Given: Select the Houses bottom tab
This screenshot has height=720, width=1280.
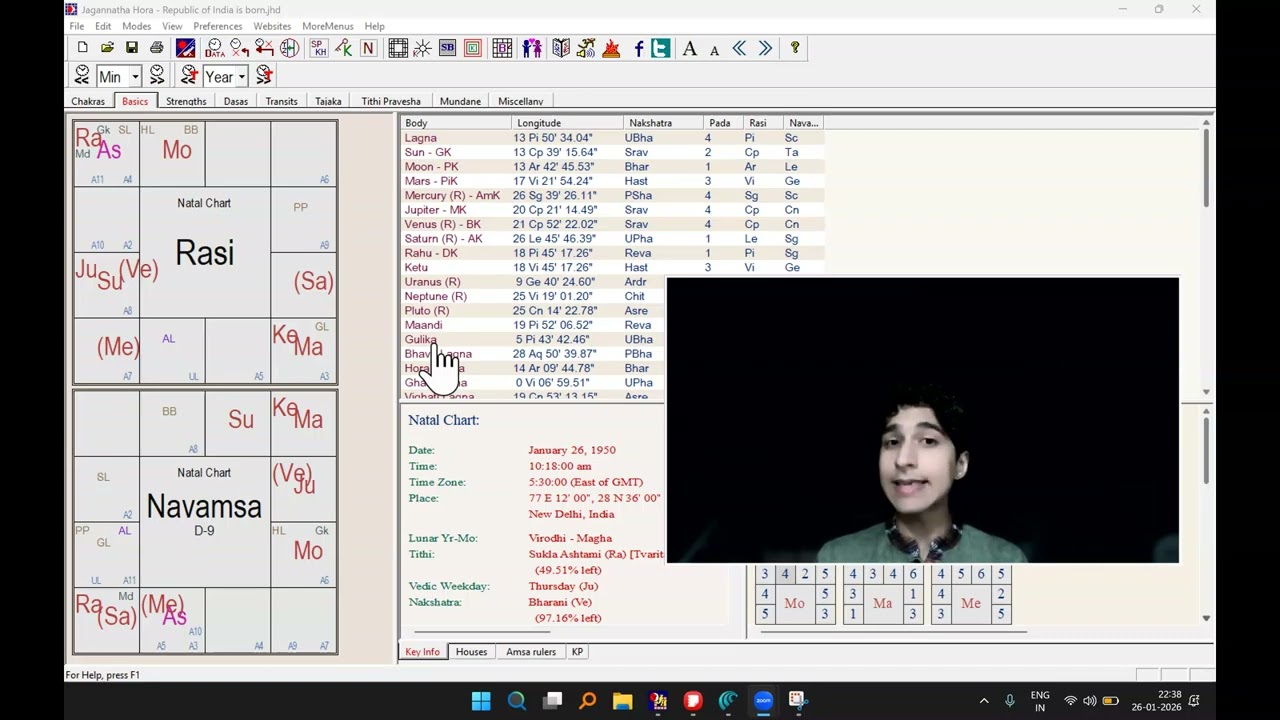Looking at the screenshot, I should point(471,652).
